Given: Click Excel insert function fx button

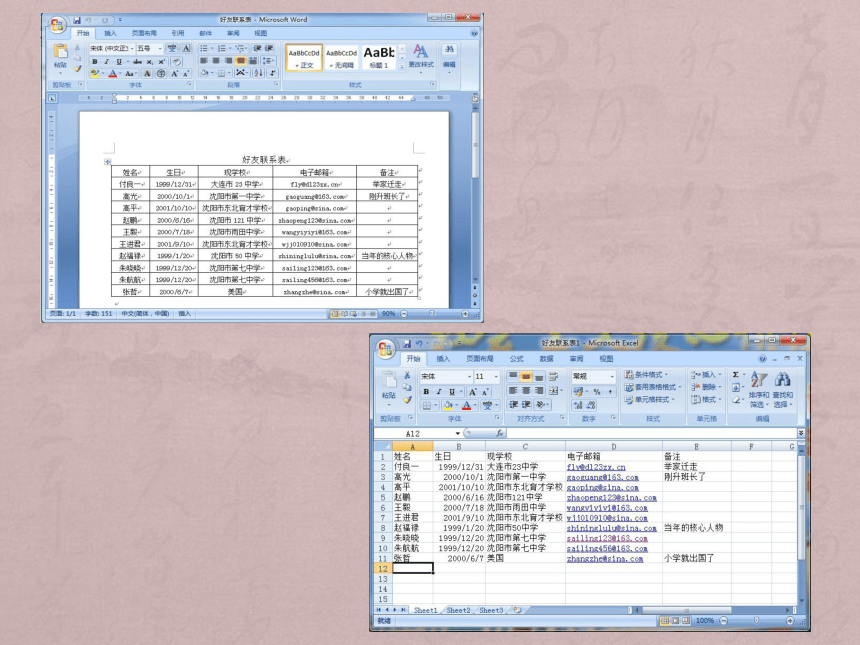Looking at the screenshot, I should point(499,433).
